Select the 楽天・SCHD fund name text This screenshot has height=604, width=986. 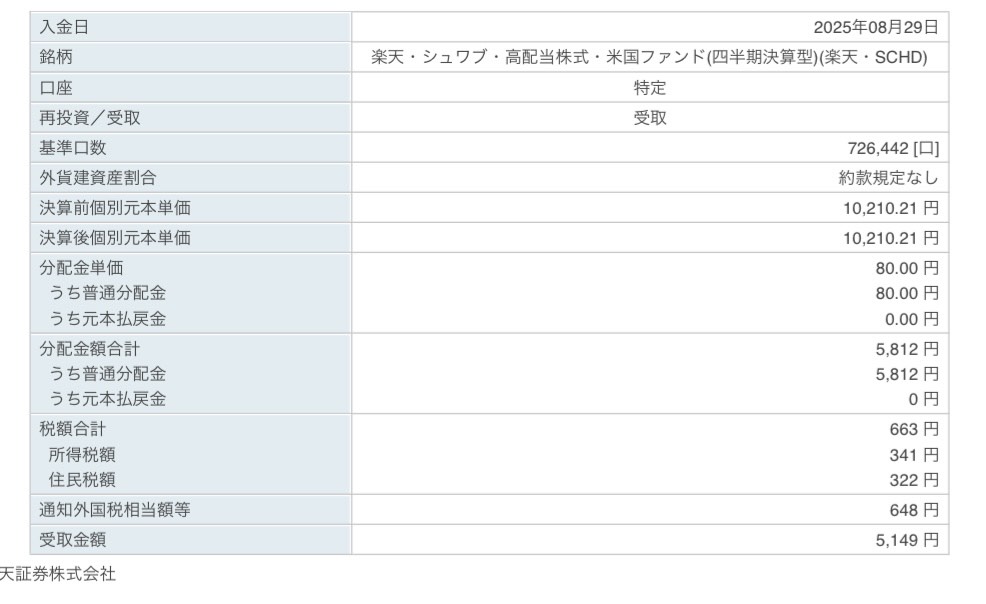coord(649,58)
